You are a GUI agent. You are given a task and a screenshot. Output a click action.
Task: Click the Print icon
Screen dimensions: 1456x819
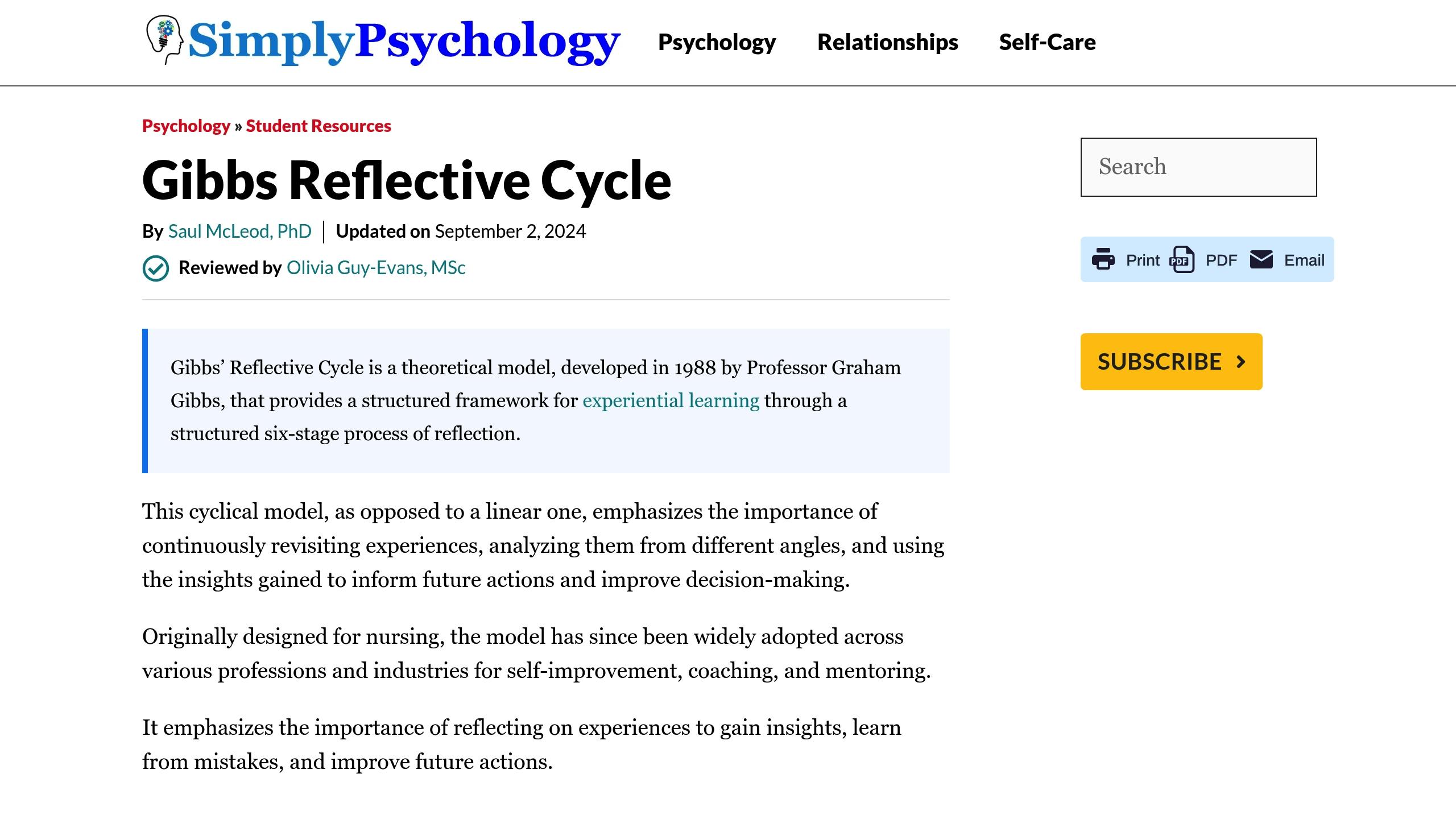click(1104, 259)
